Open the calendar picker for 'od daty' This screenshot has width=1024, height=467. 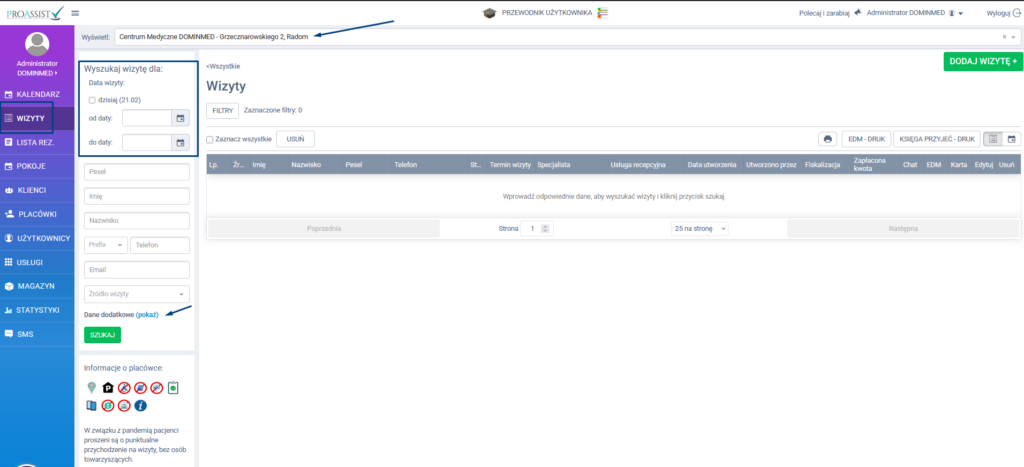[x=180, y=118]
